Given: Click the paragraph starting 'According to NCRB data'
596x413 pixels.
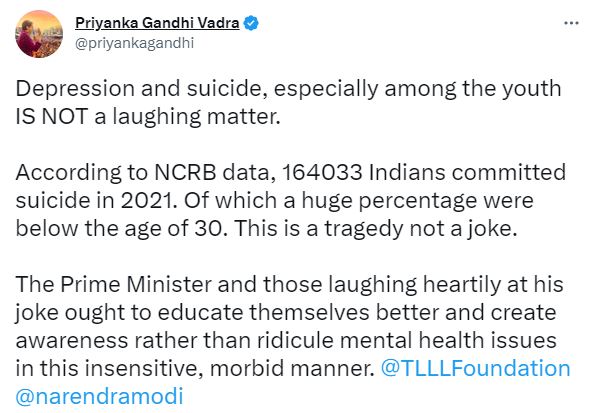Looking at the screenshot, I should tap(291, 200).
